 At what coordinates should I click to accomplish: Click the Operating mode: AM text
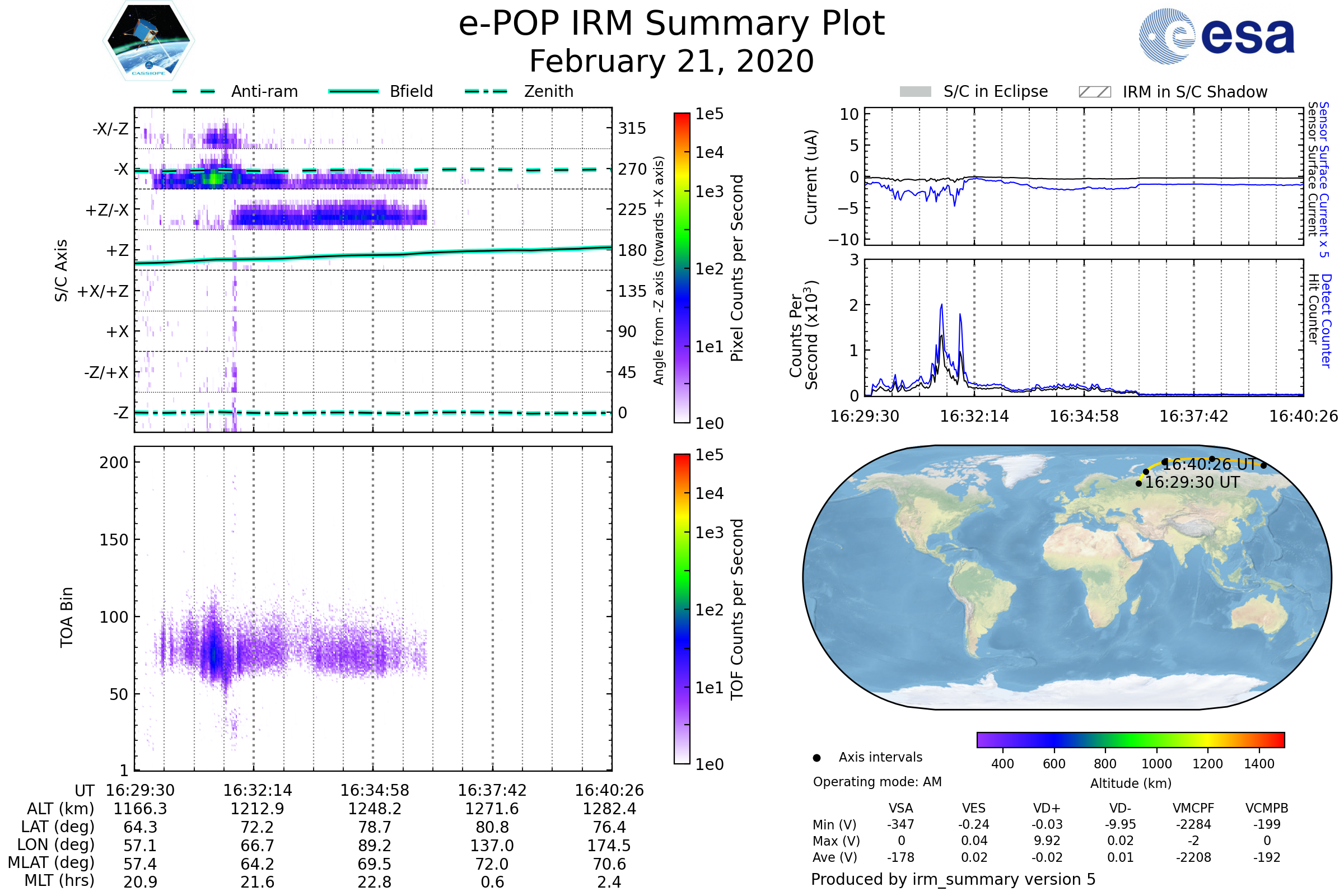877,782
